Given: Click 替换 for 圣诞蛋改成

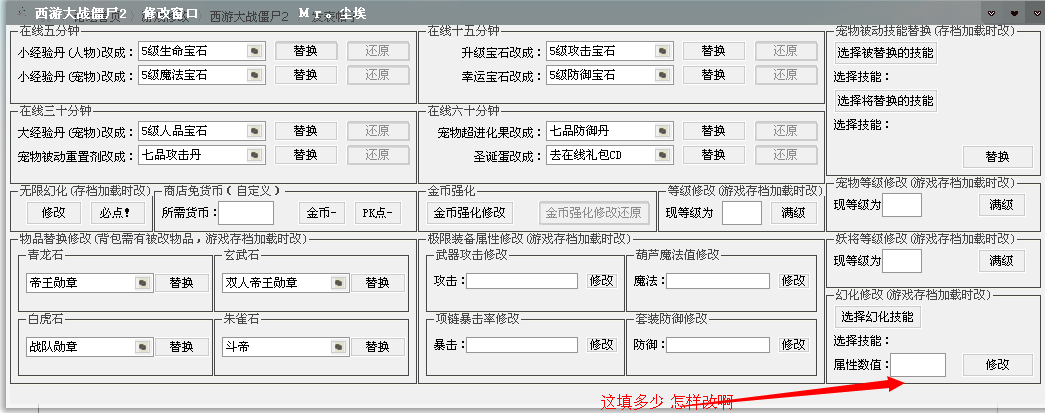Looking at the screenshot, I should tap(714, 155).
